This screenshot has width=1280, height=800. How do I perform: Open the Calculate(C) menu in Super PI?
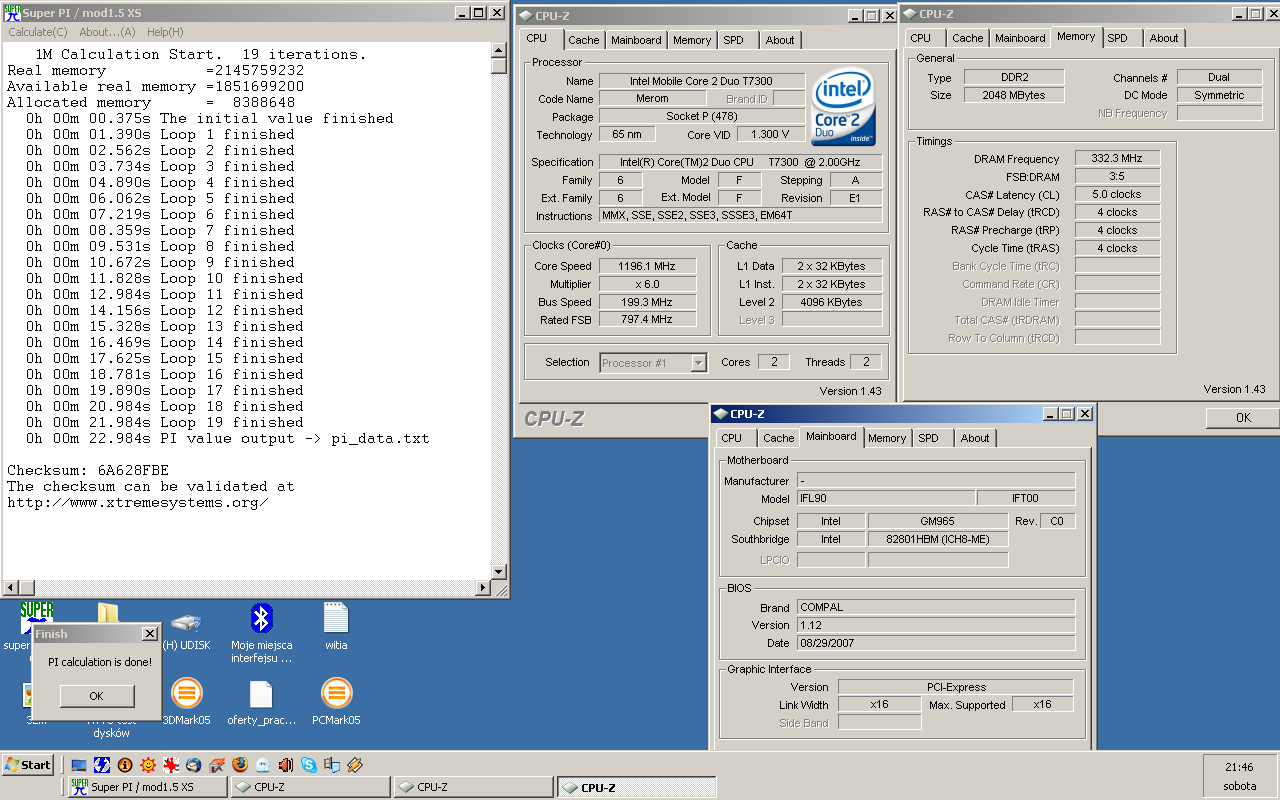(38, 32)
